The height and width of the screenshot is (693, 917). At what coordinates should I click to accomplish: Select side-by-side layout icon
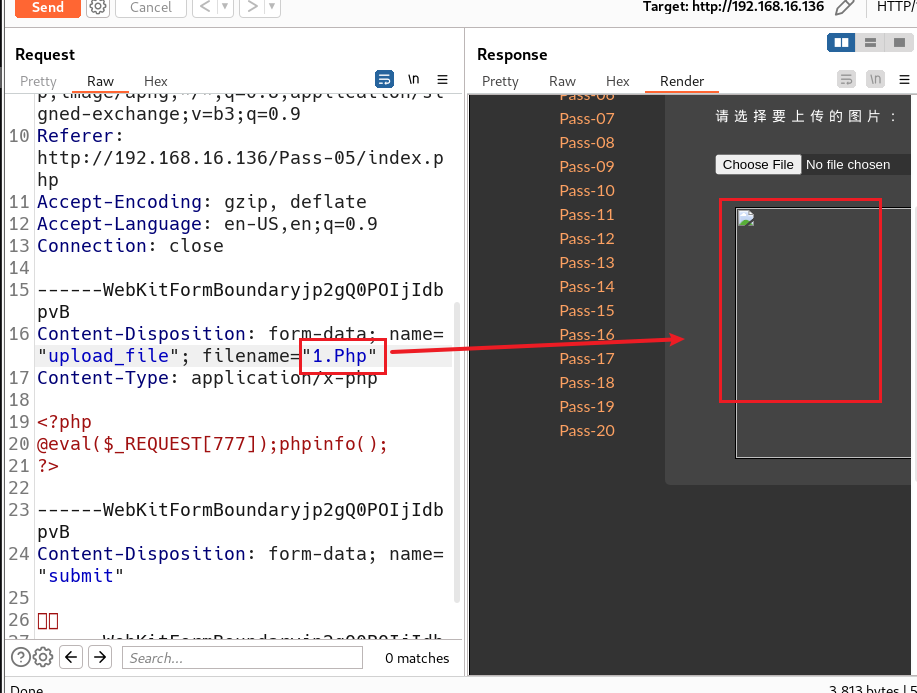click(841, 43)
